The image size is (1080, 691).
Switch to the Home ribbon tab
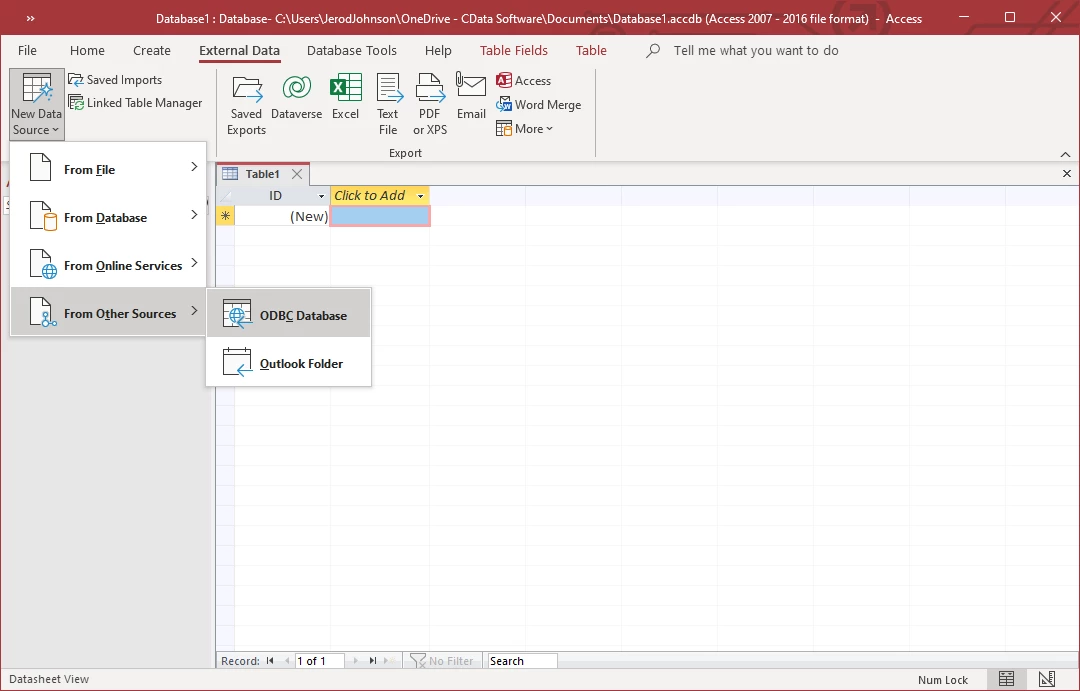87,50
